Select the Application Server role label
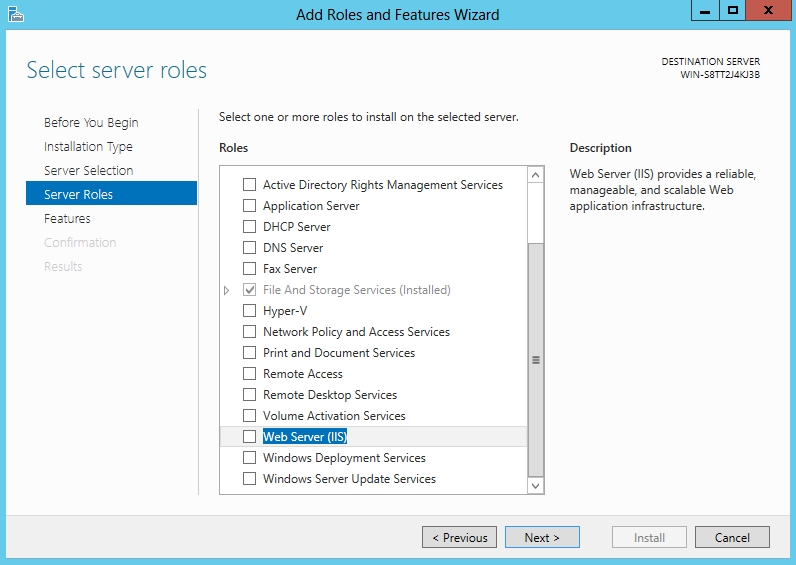The width and height of the screenshot is (796, 565). pos(311,206)
